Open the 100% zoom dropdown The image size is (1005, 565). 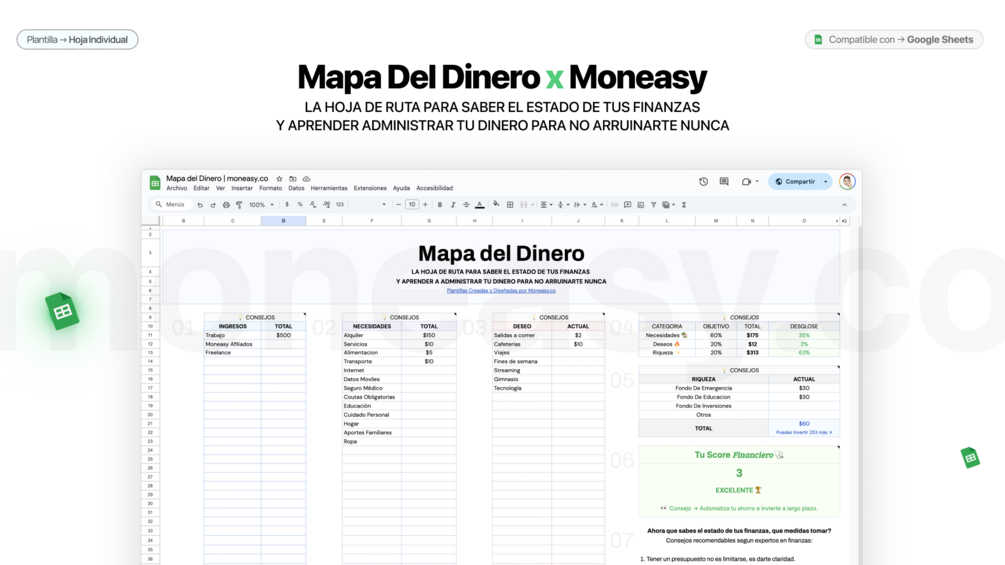(x=262, y=205)
